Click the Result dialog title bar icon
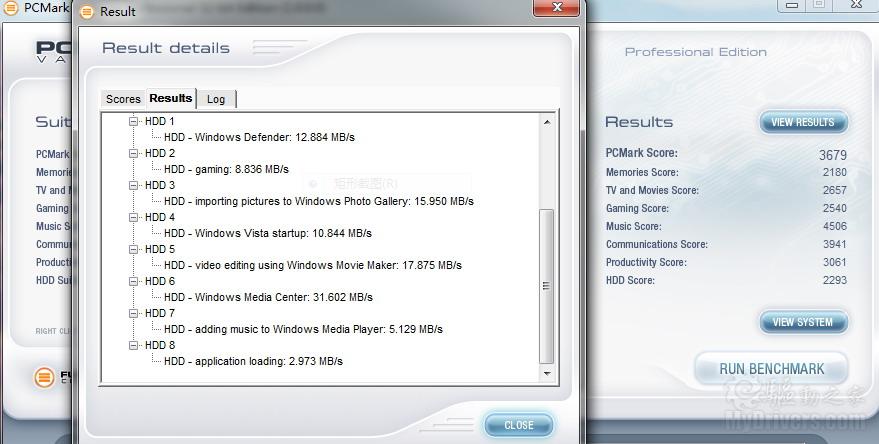Screen dimensions: 879x444 pyautogui.click(x=87, y=12)
